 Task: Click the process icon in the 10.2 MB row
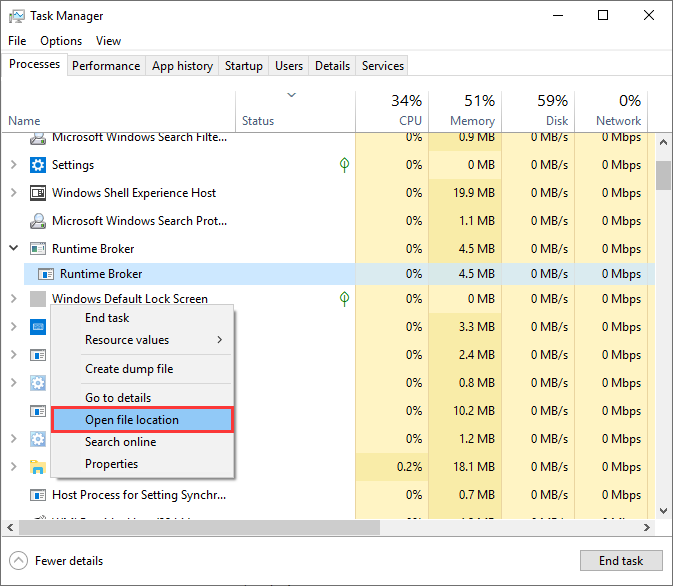38,411
